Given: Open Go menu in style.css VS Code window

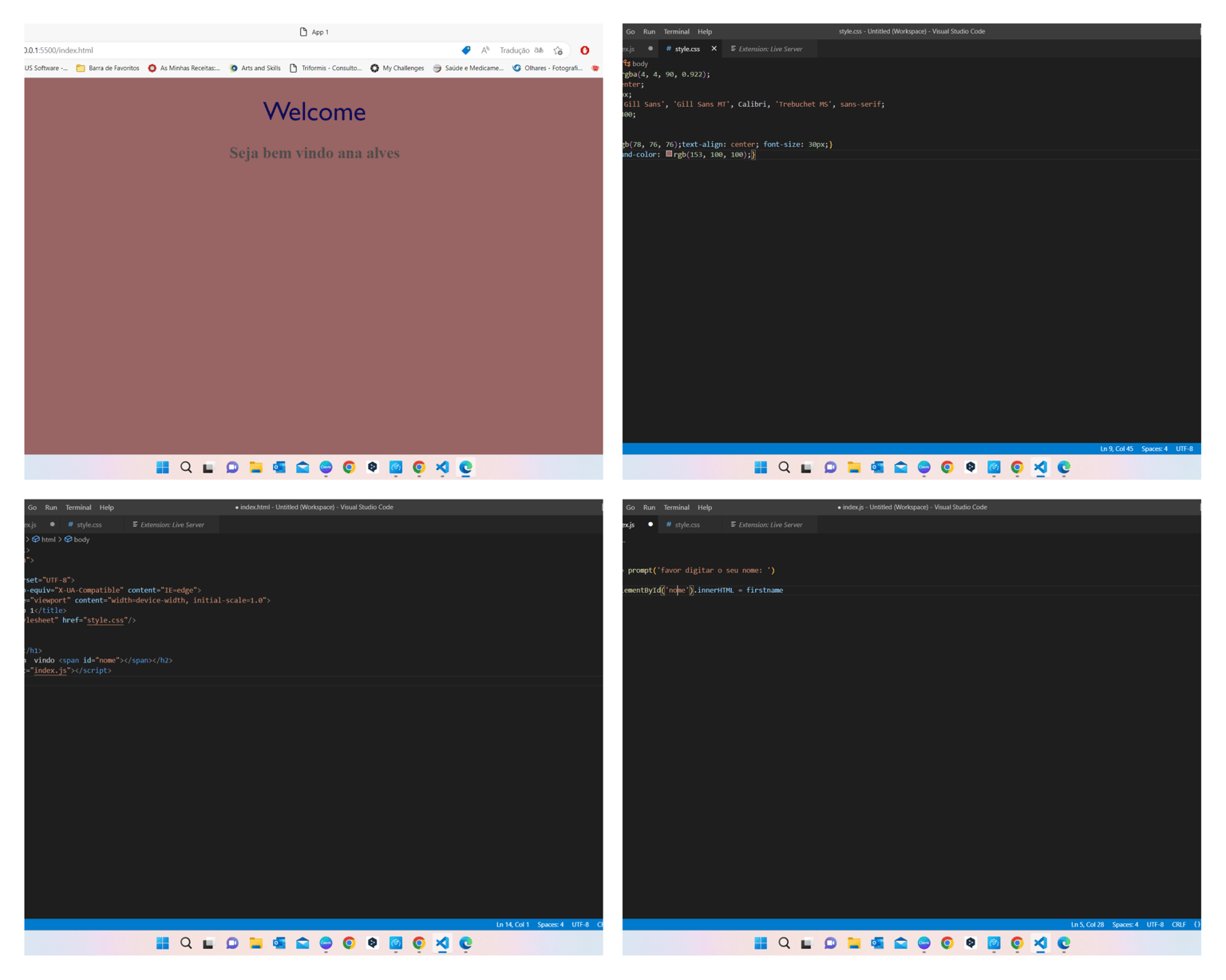Looking at the screenshot, I should point(631,32).
